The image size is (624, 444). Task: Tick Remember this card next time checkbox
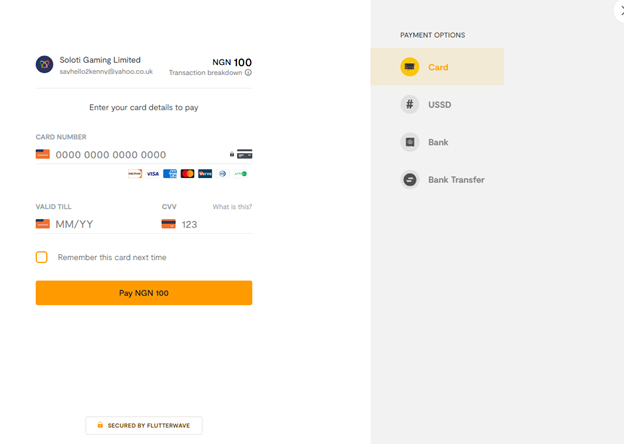click(42, 257)
